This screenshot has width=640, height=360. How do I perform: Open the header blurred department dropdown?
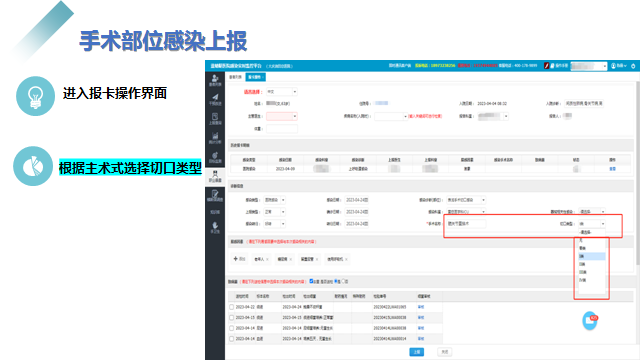(589, 66)
